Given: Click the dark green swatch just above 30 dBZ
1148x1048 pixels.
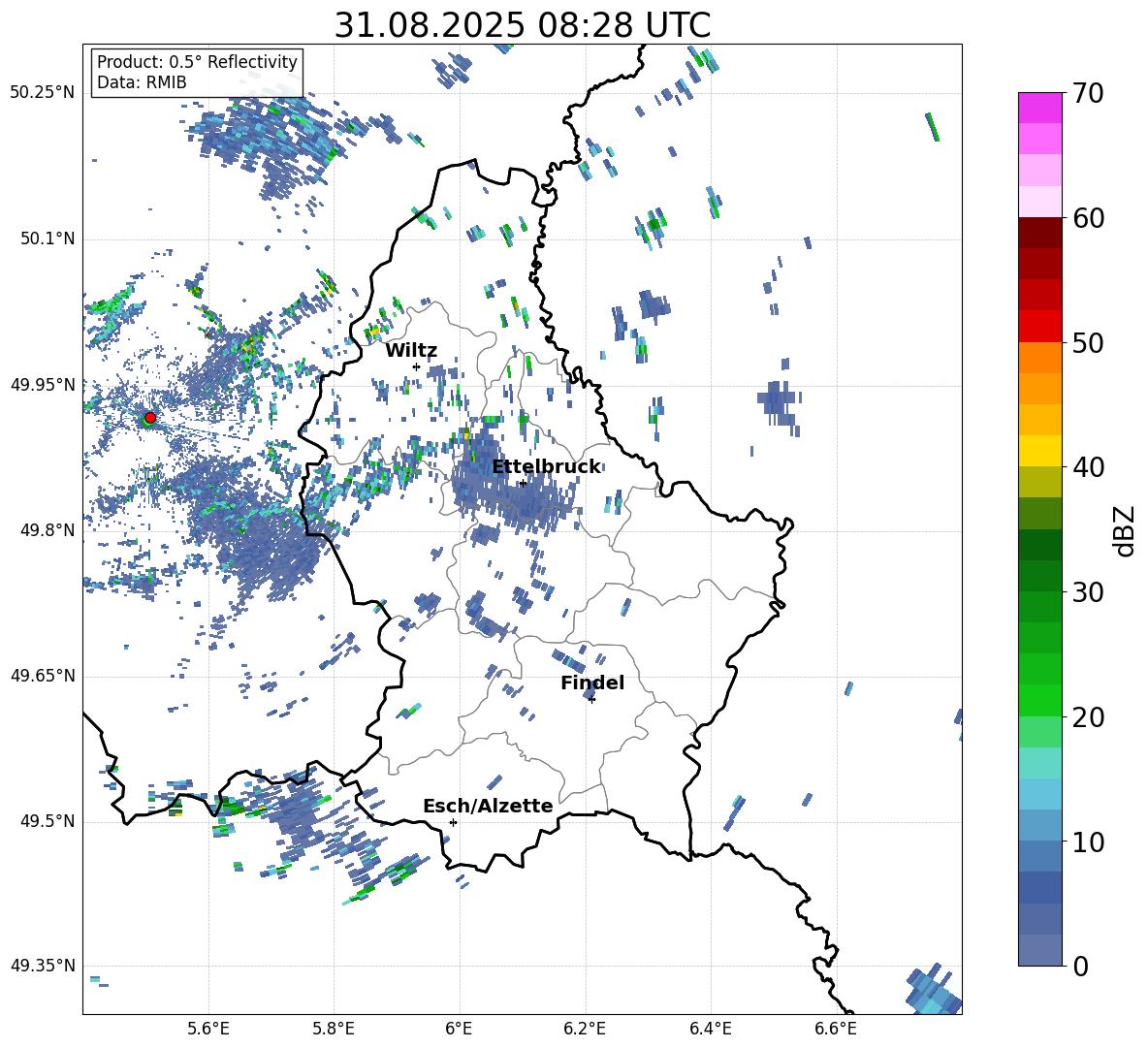Looking at the screenshot, I should pos(1039,576).
